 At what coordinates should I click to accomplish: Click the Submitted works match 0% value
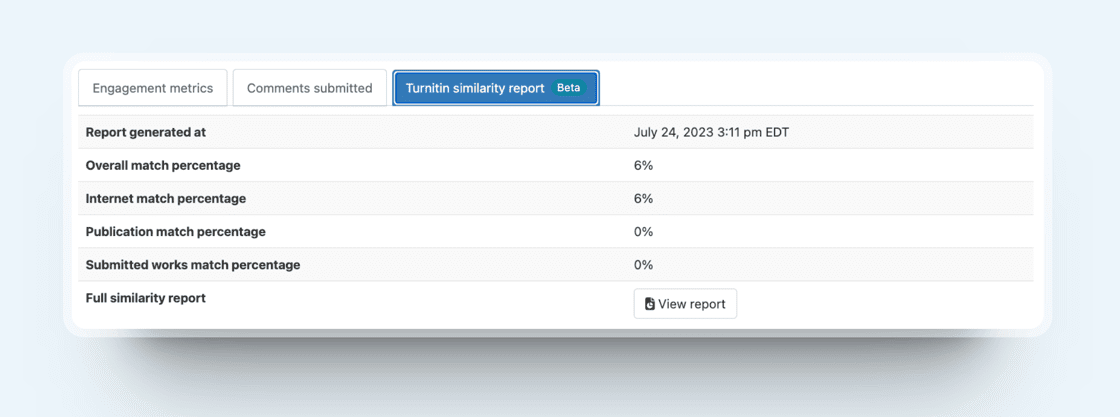coord(643,265)
